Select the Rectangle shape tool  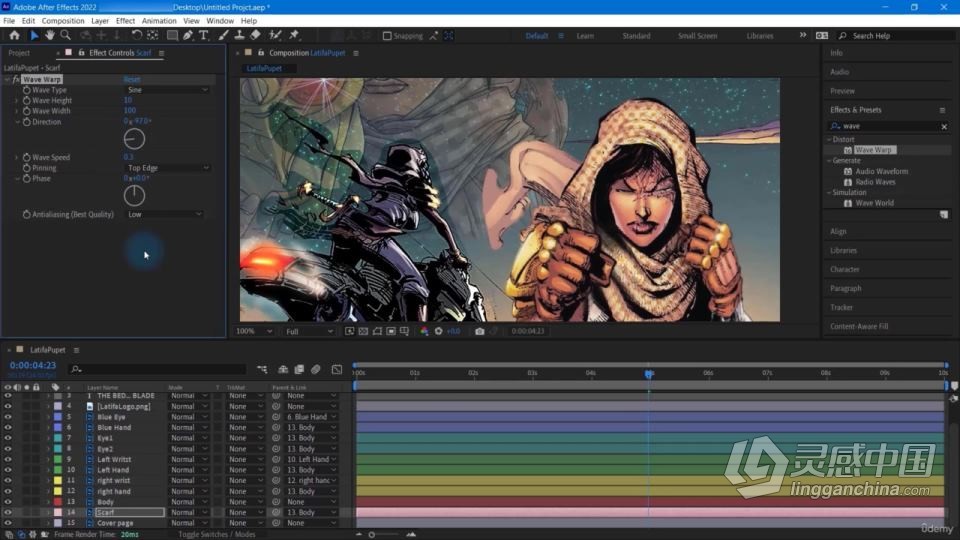pos(172,36)
